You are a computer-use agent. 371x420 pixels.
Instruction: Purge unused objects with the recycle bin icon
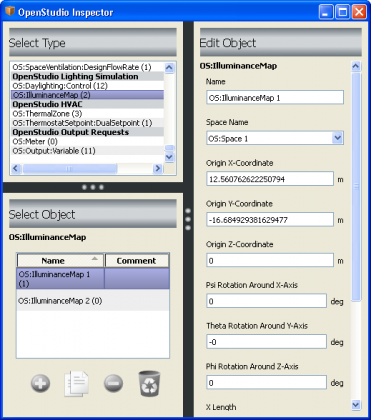(149, 383)
